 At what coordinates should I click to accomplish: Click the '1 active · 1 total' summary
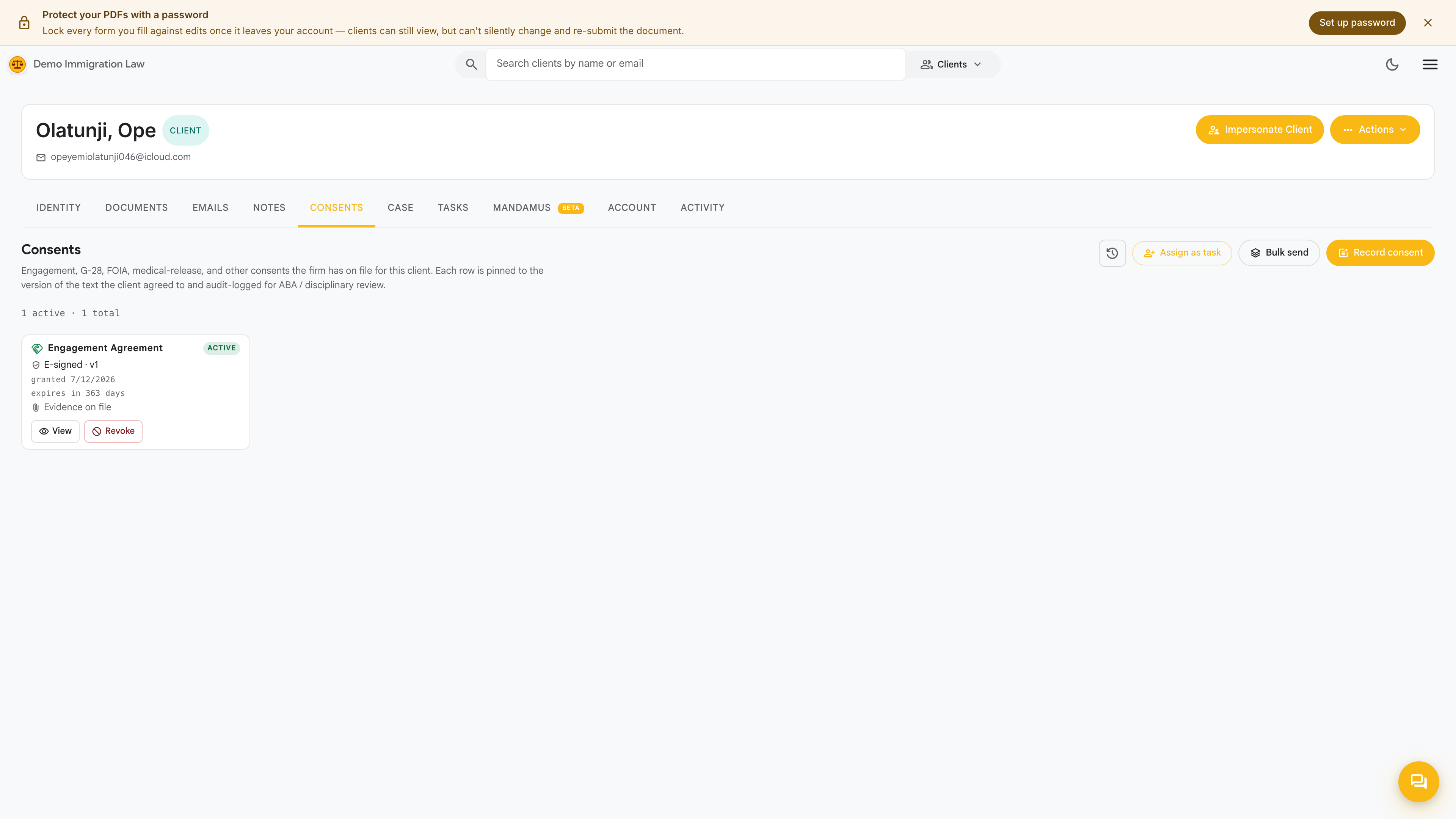click(x=71, y=313)
